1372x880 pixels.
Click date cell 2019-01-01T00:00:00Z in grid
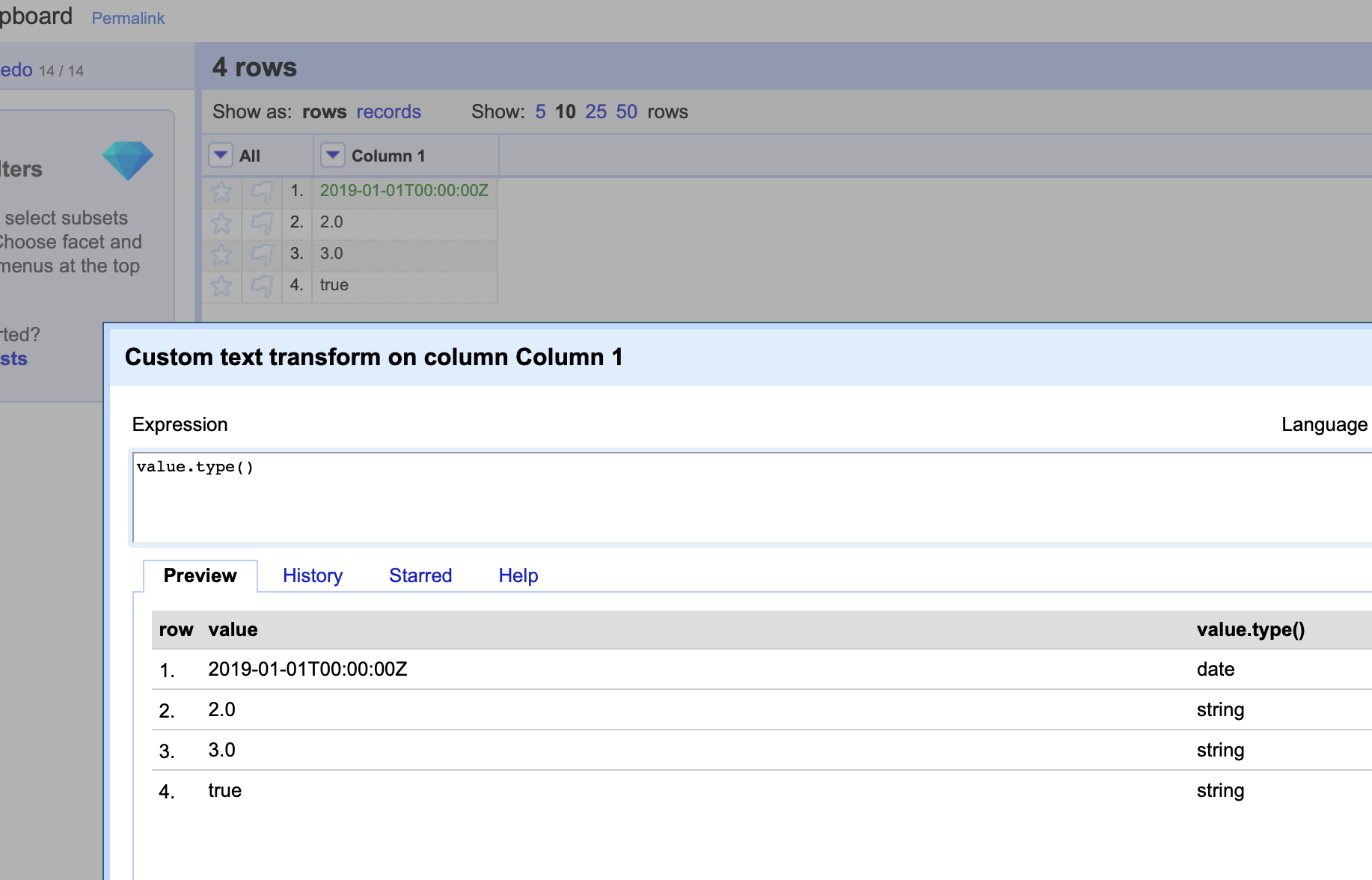point(404,190)
